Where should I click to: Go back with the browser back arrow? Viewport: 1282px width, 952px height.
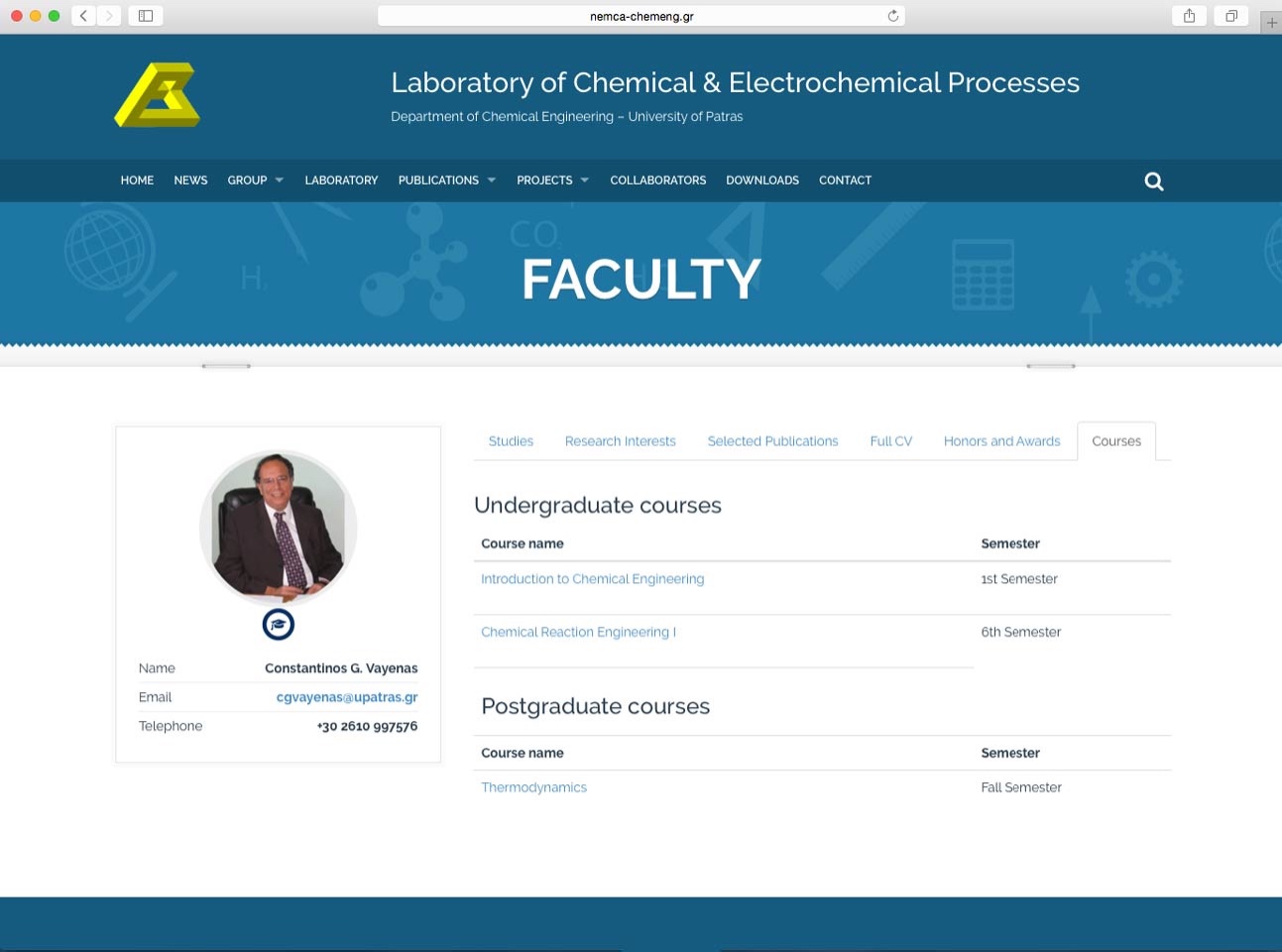pos(84,15)
